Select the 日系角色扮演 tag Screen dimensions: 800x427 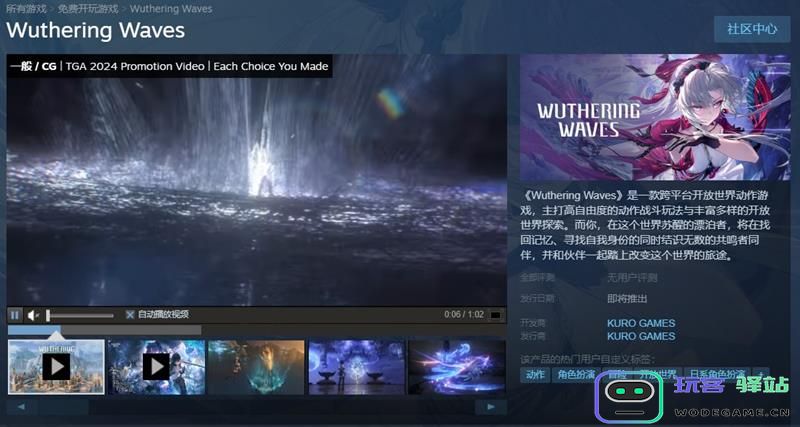pos(717,374)
